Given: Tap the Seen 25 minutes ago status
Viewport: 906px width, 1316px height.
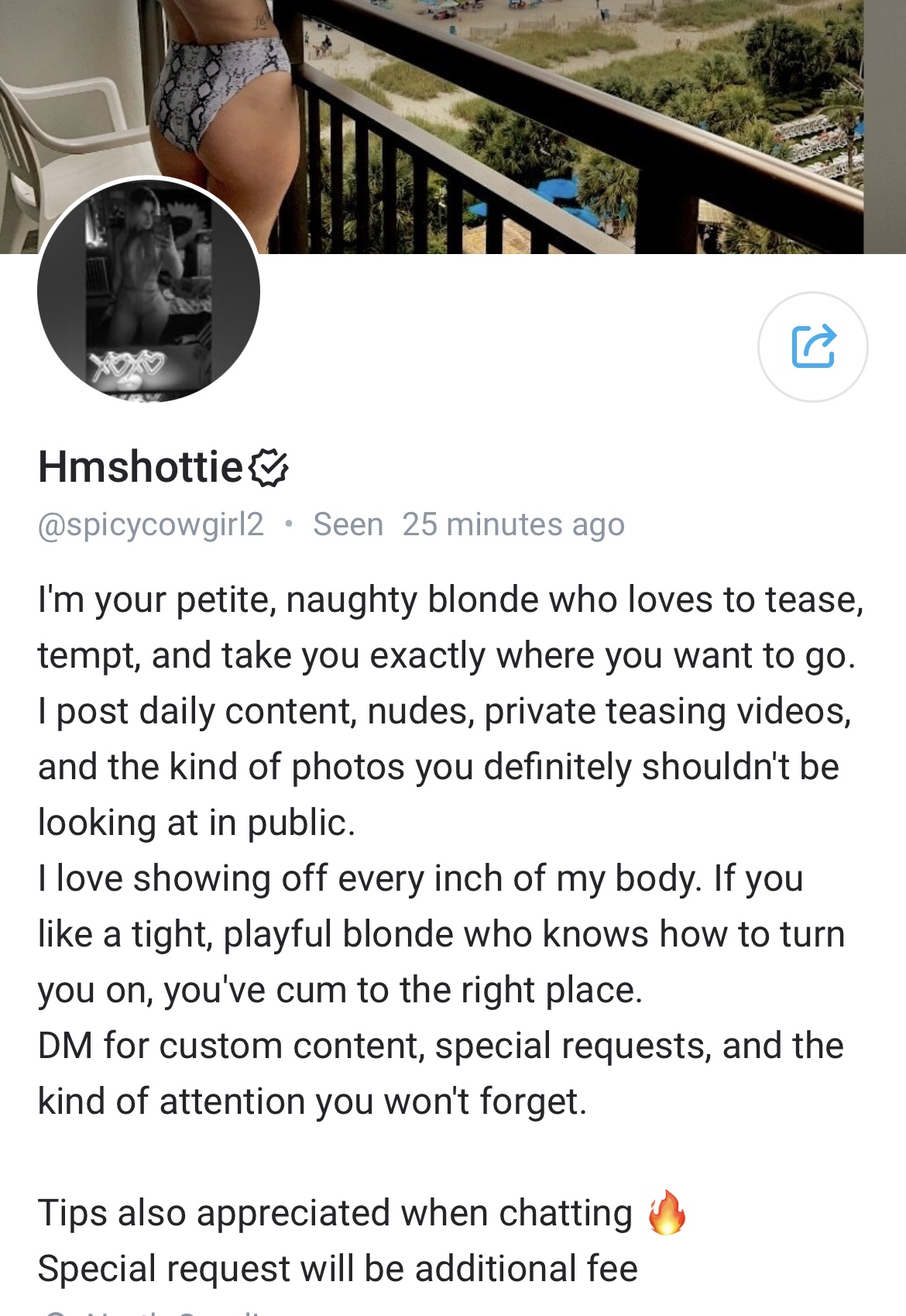Looking at the screenshot, I should point(468,524).
